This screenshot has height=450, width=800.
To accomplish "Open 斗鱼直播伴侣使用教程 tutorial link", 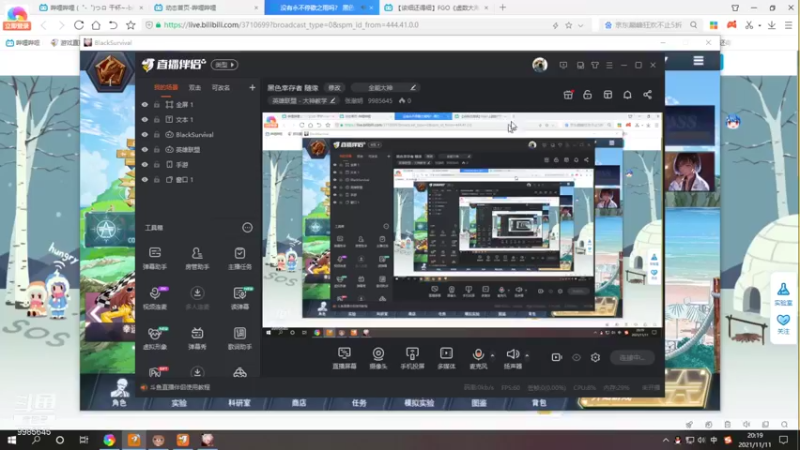I will tap(180, 387).
